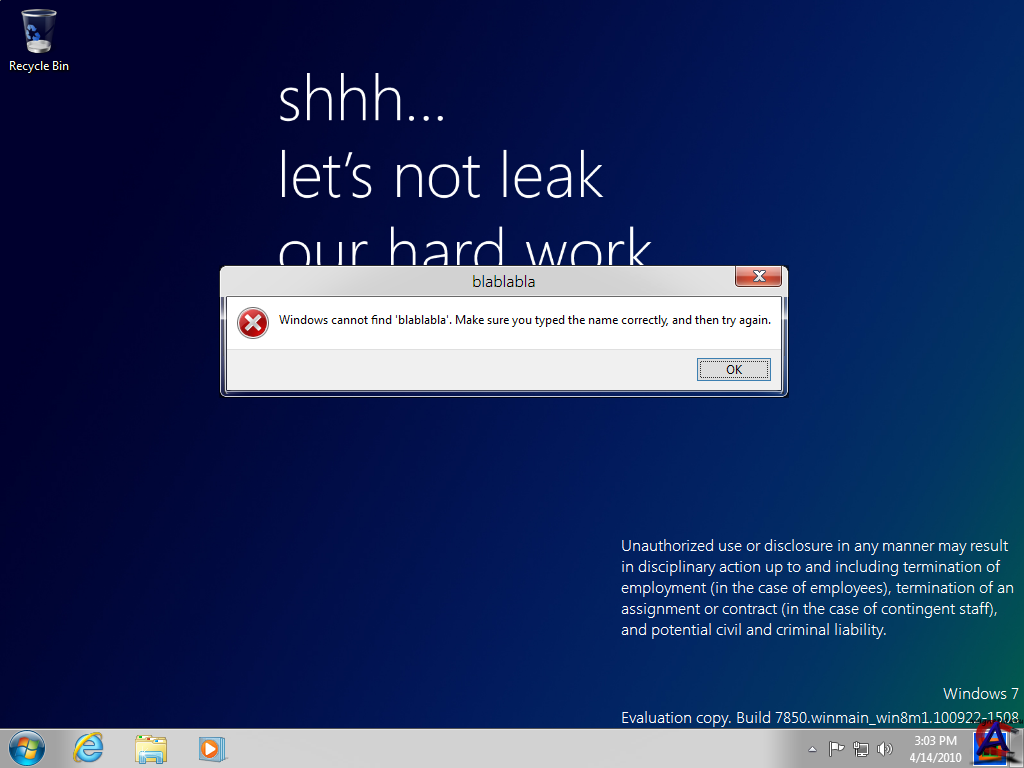Viewport: 1024px width, 768px height.
Task: Click the red error icon in dialog
Action: click(x=253, y=321)
